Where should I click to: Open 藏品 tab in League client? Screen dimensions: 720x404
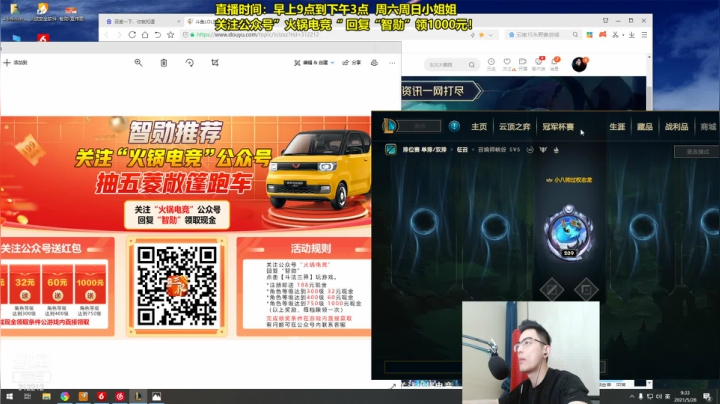pyautogui.click(x=645, y=127)
